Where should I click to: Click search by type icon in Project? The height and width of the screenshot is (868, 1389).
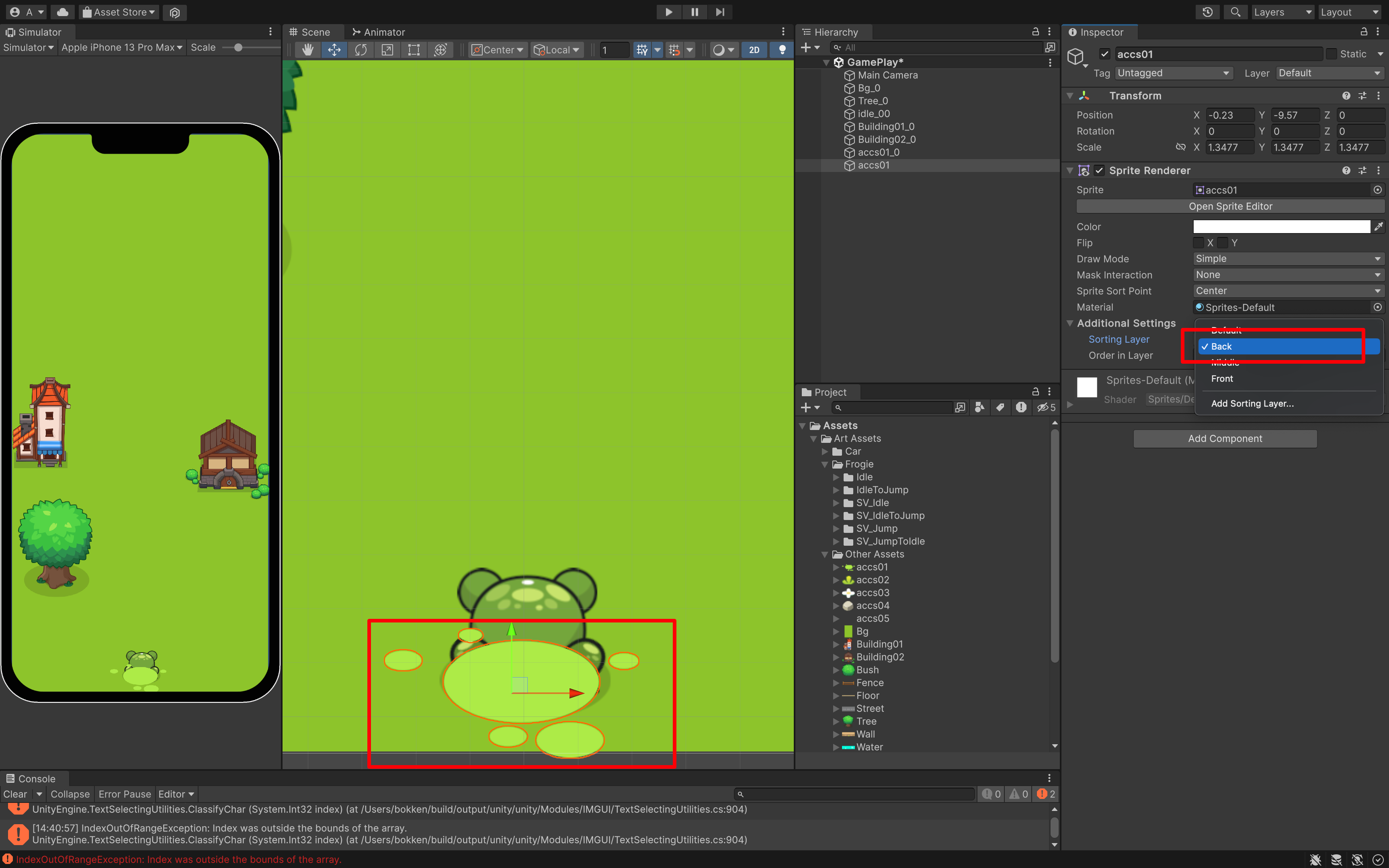980,407
